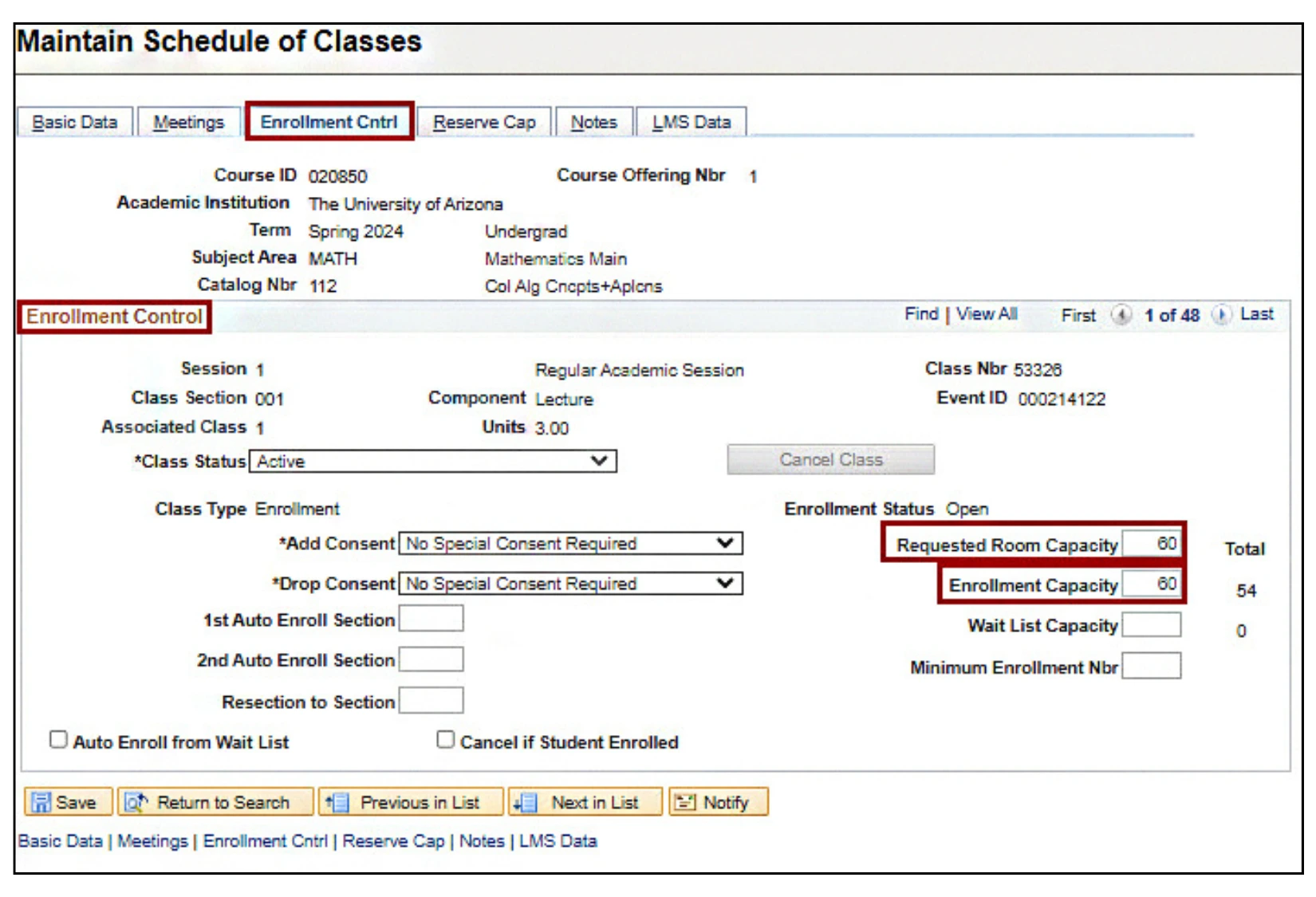Click the 1st Auto Enroll Section field
The width and height of the screenshot is (1316, 897).
coord(431,619)
